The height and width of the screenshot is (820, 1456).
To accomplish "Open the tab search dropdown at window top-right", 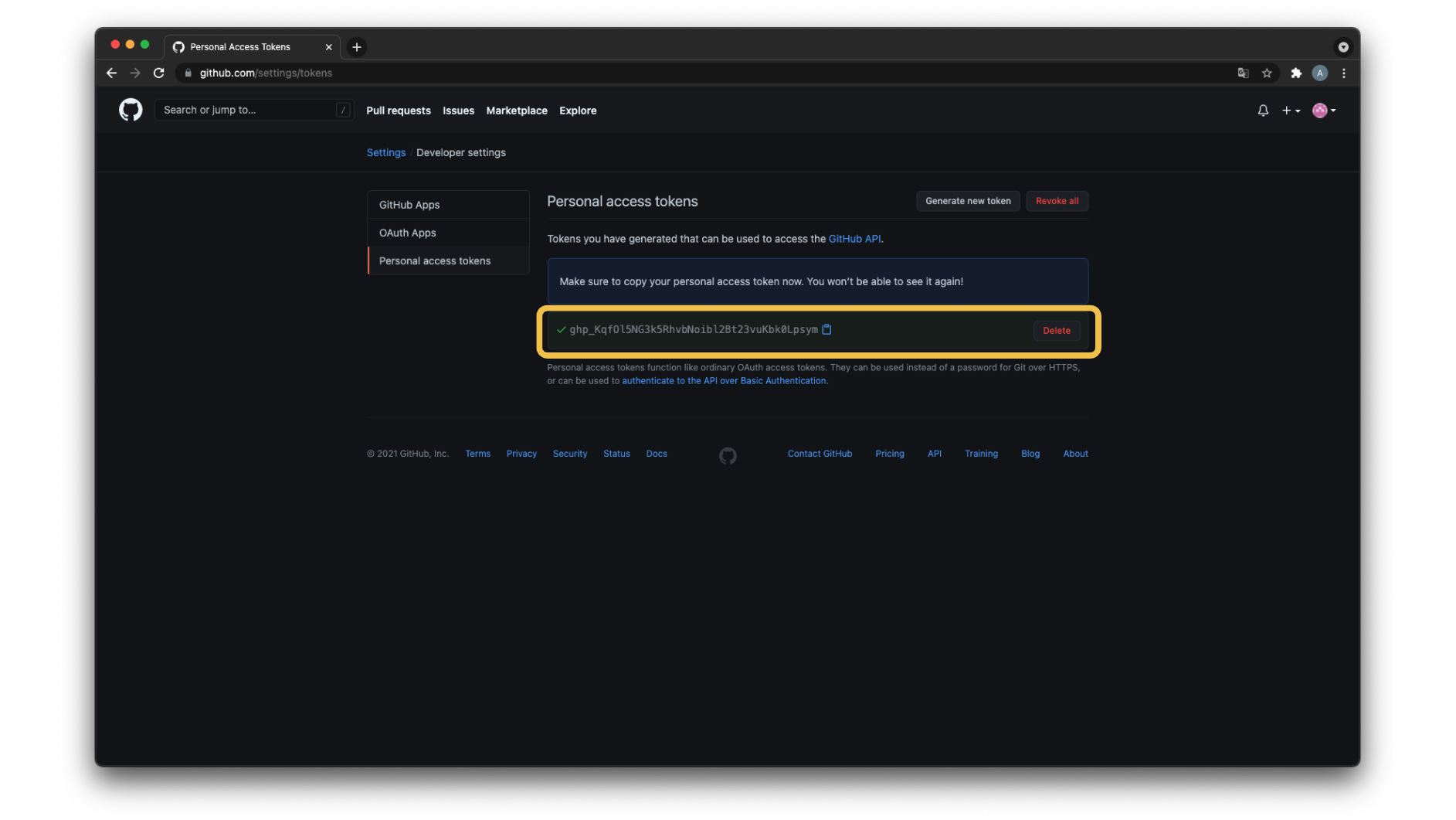I will (1343, 47).
